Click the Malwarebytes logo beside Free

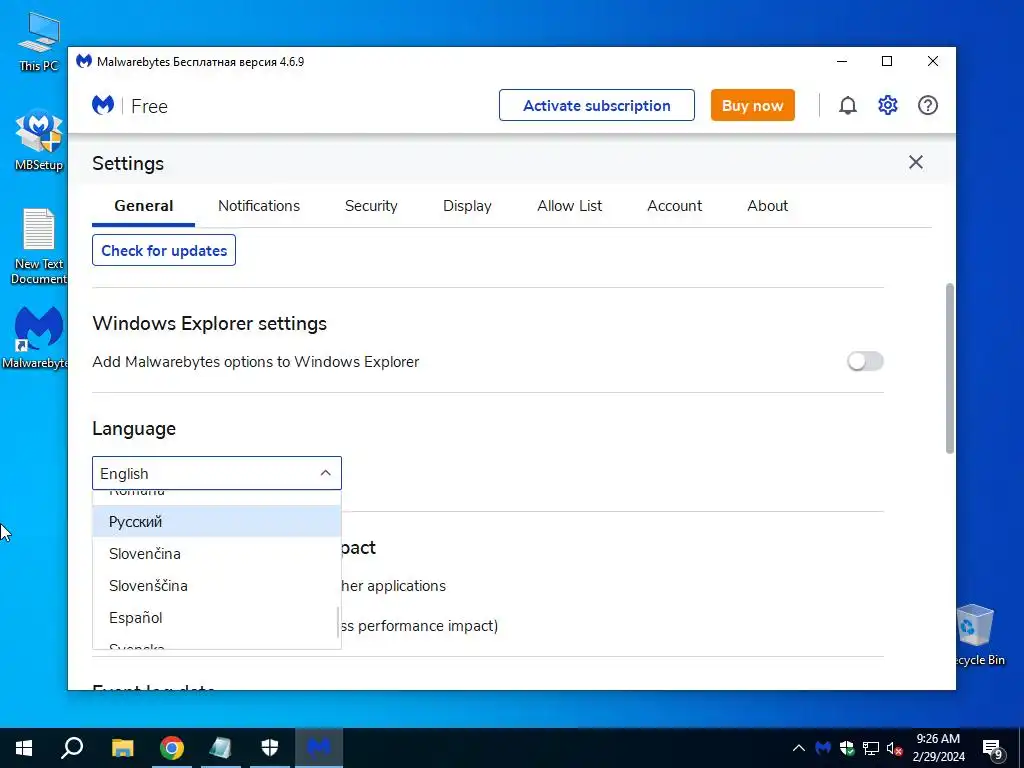point(103,105)
